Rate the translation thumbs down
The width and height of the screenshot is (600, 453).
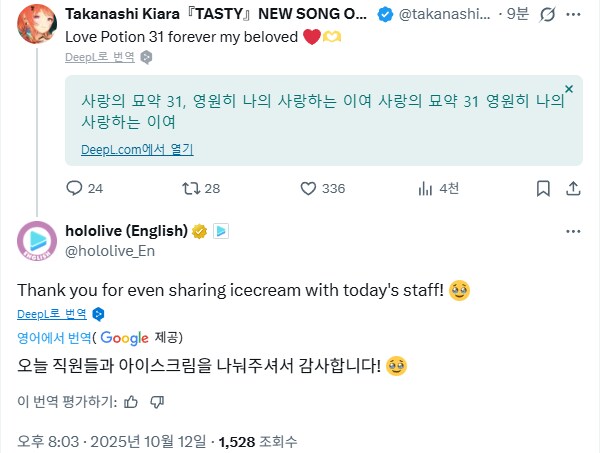pos(156,402)
